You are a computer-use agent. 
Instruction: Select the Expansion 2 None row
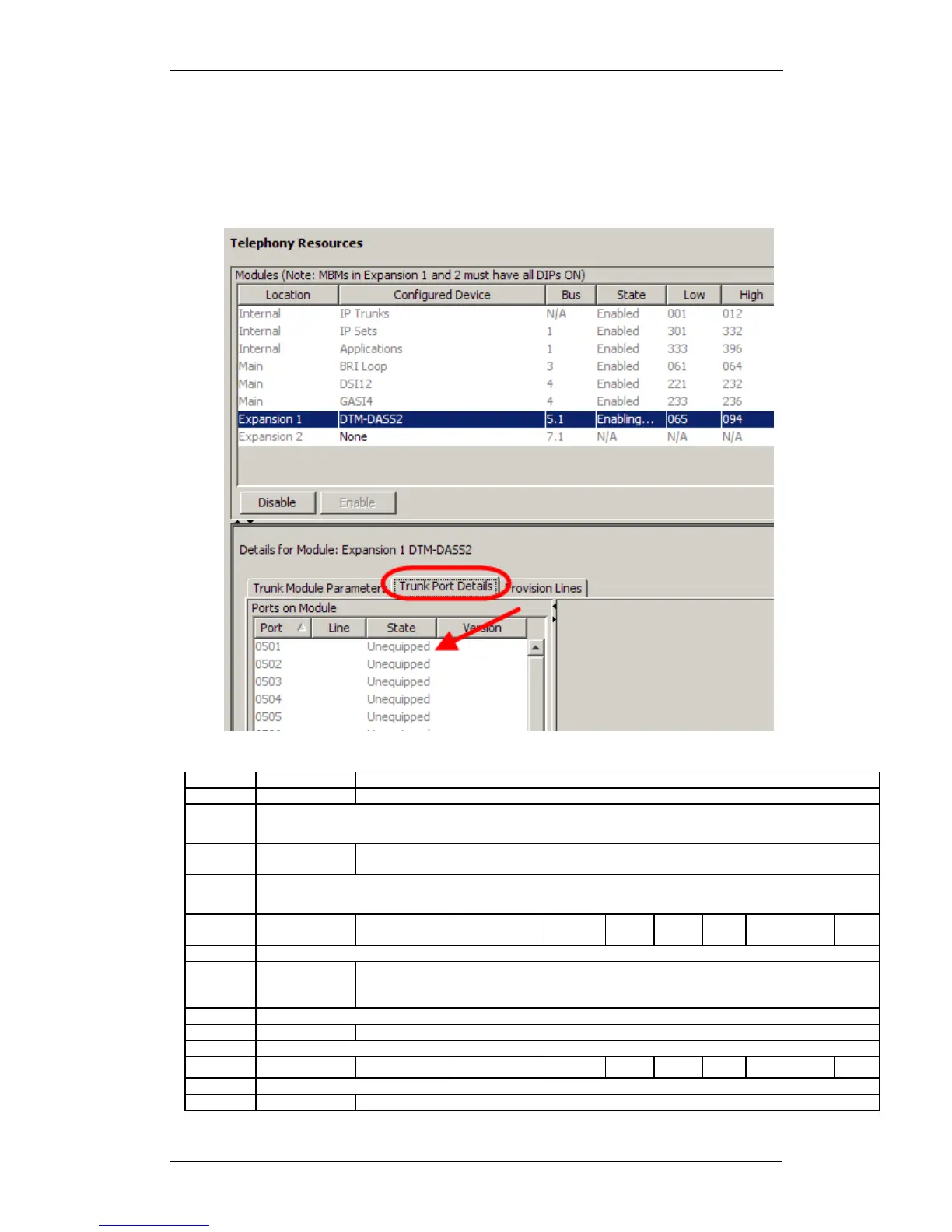[506, 437]
